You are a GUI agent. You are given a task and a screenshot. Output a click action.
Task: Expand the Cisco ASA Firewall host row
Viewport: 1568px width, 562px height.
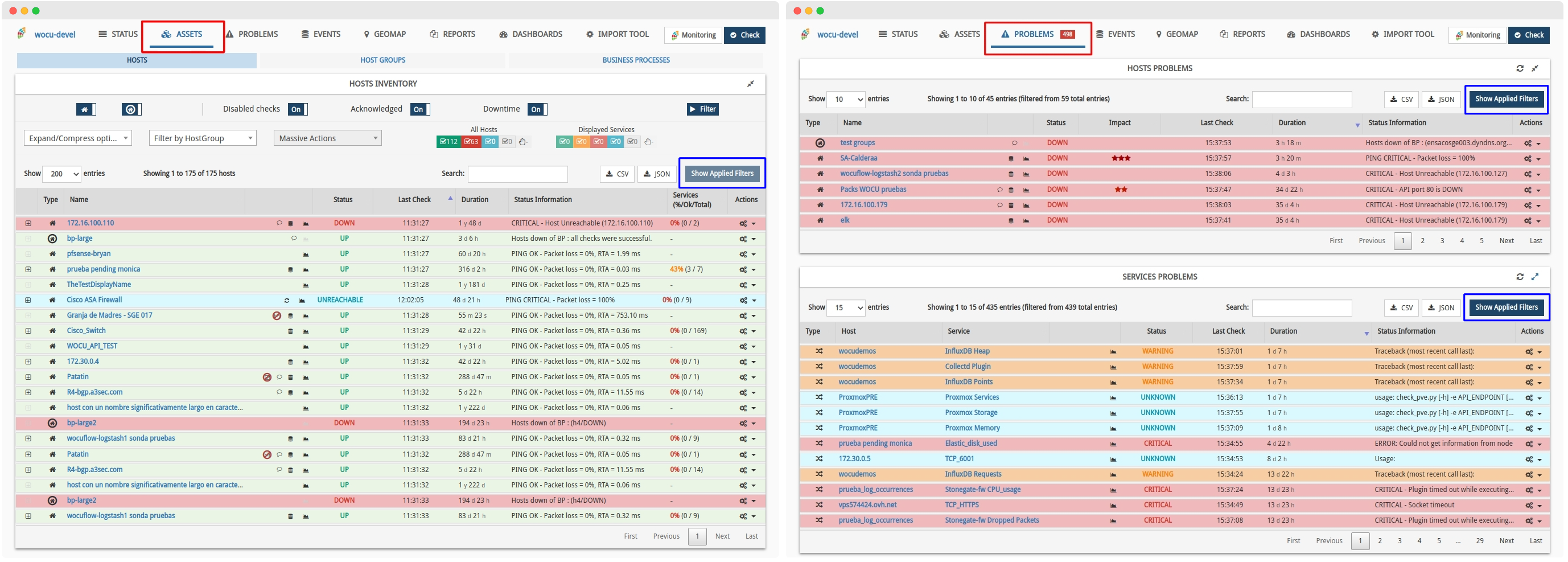(28, 301)
